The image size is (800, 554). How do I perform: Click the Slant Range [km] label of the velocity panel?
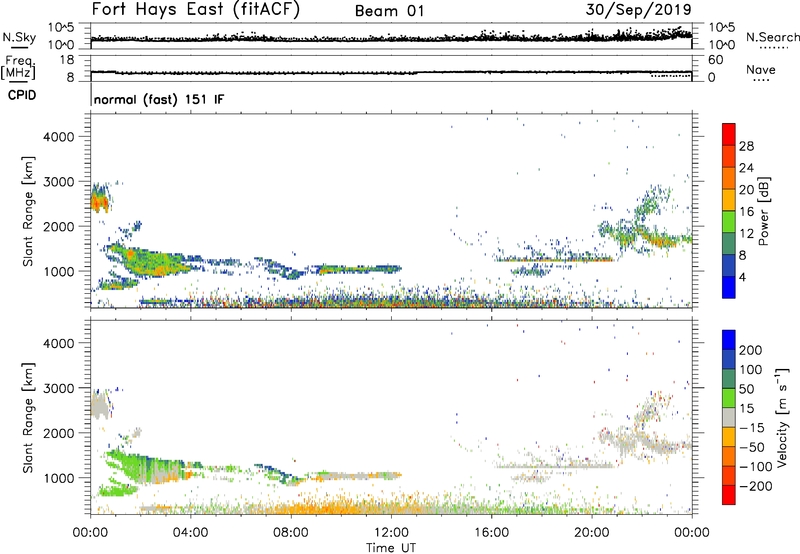click(x=28, y=417)
